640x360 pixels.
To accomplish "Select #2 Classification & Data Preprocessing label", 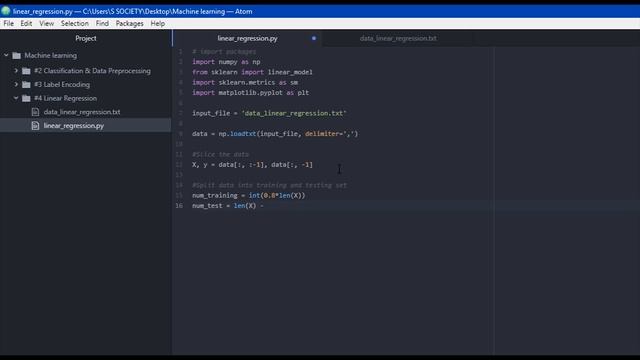I will tap(92, 71).
